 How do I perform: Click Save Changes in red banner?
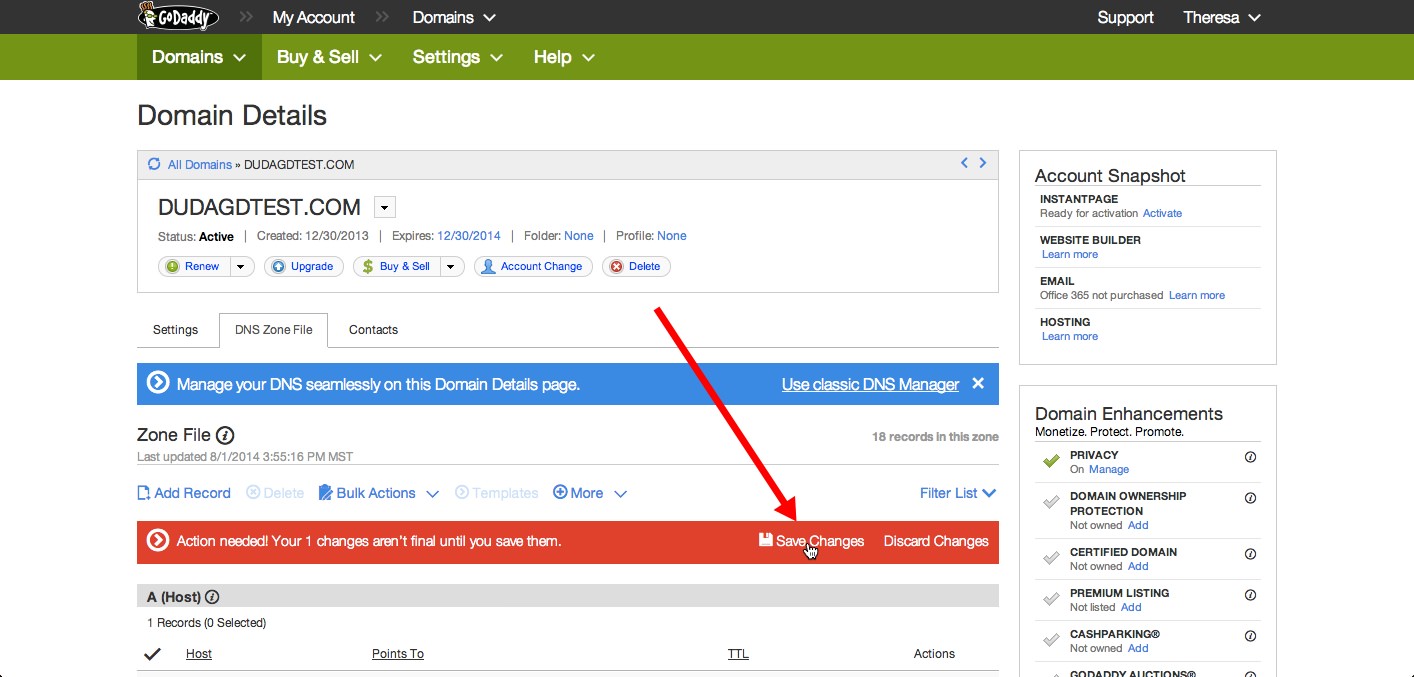pyautogui.click(x=811, y=541)
